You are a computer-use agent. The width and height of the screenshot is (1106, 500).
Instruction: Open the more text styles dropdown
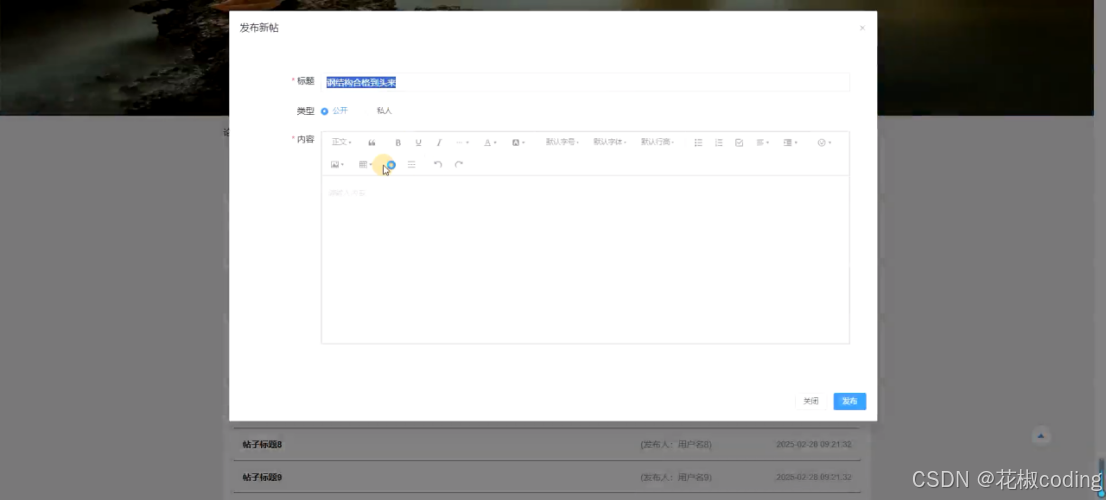coord(462,142)
